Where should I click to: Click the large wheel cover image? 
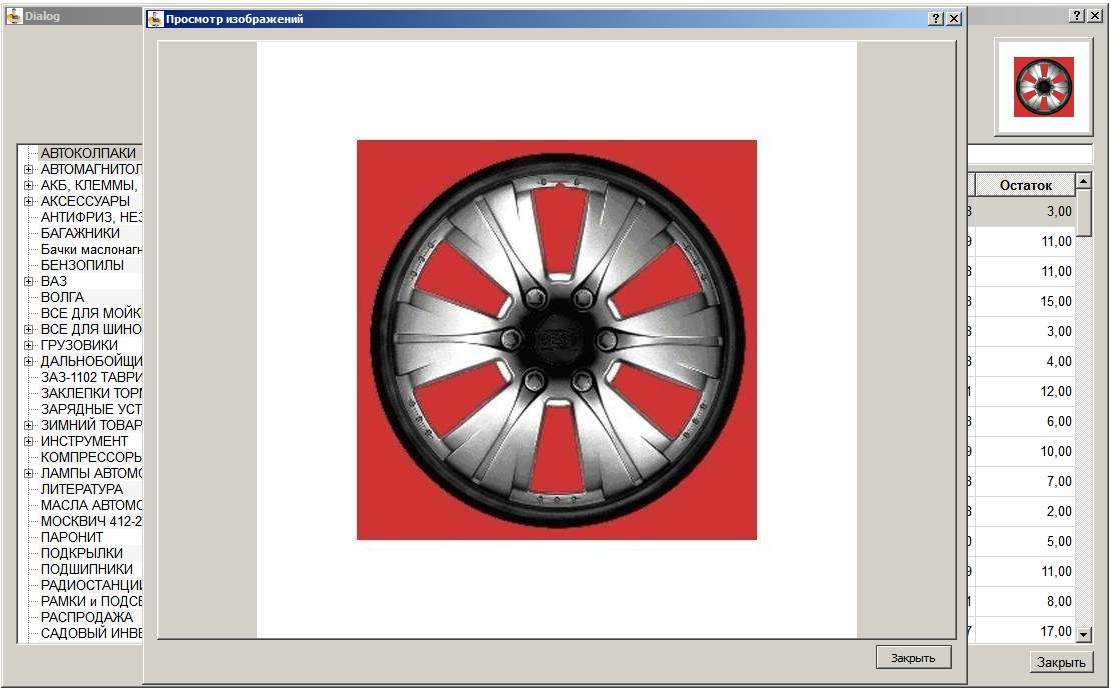click(557, 340)
